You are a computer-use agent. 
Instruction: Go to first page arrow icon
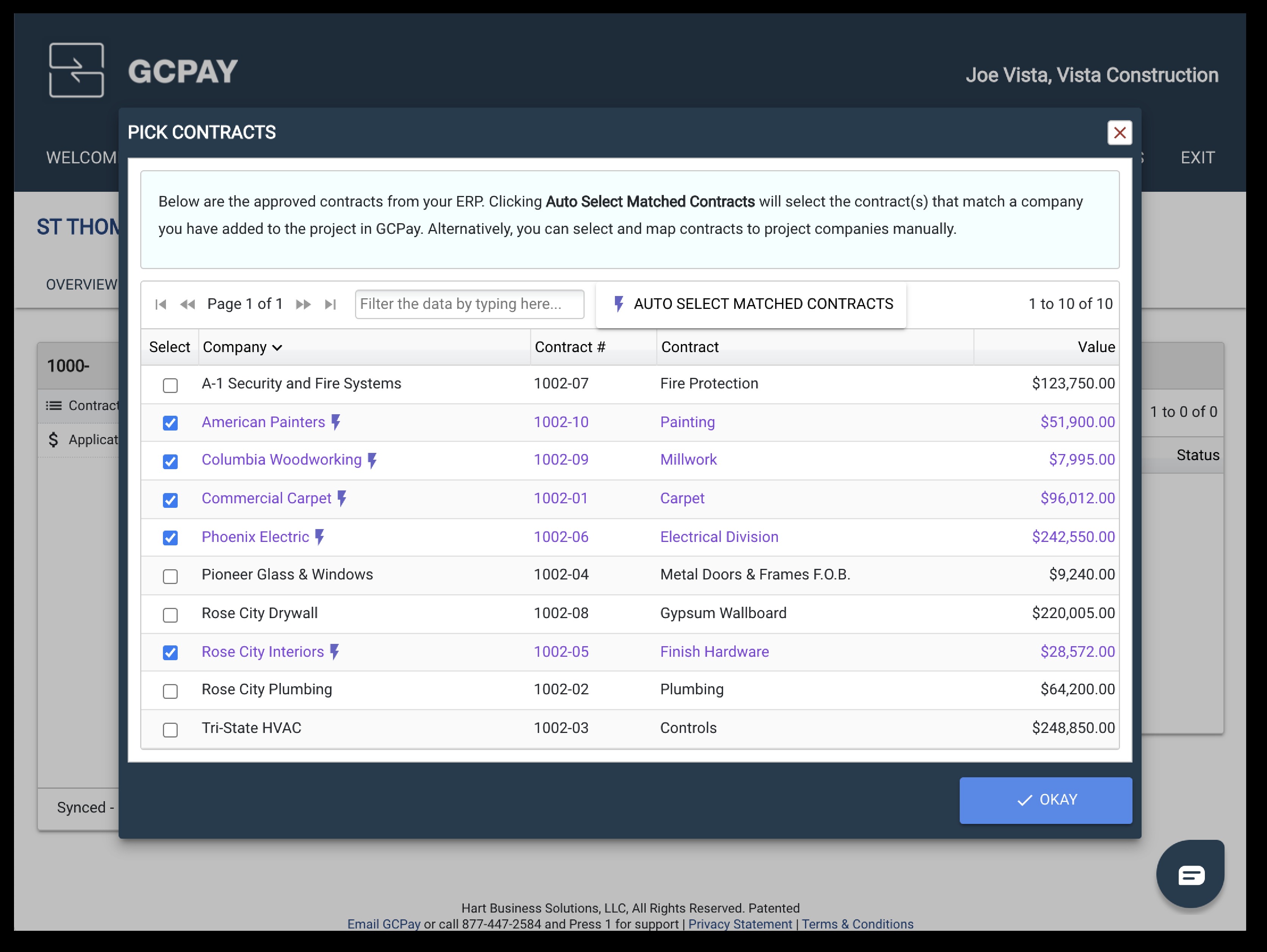click(161, 304)
